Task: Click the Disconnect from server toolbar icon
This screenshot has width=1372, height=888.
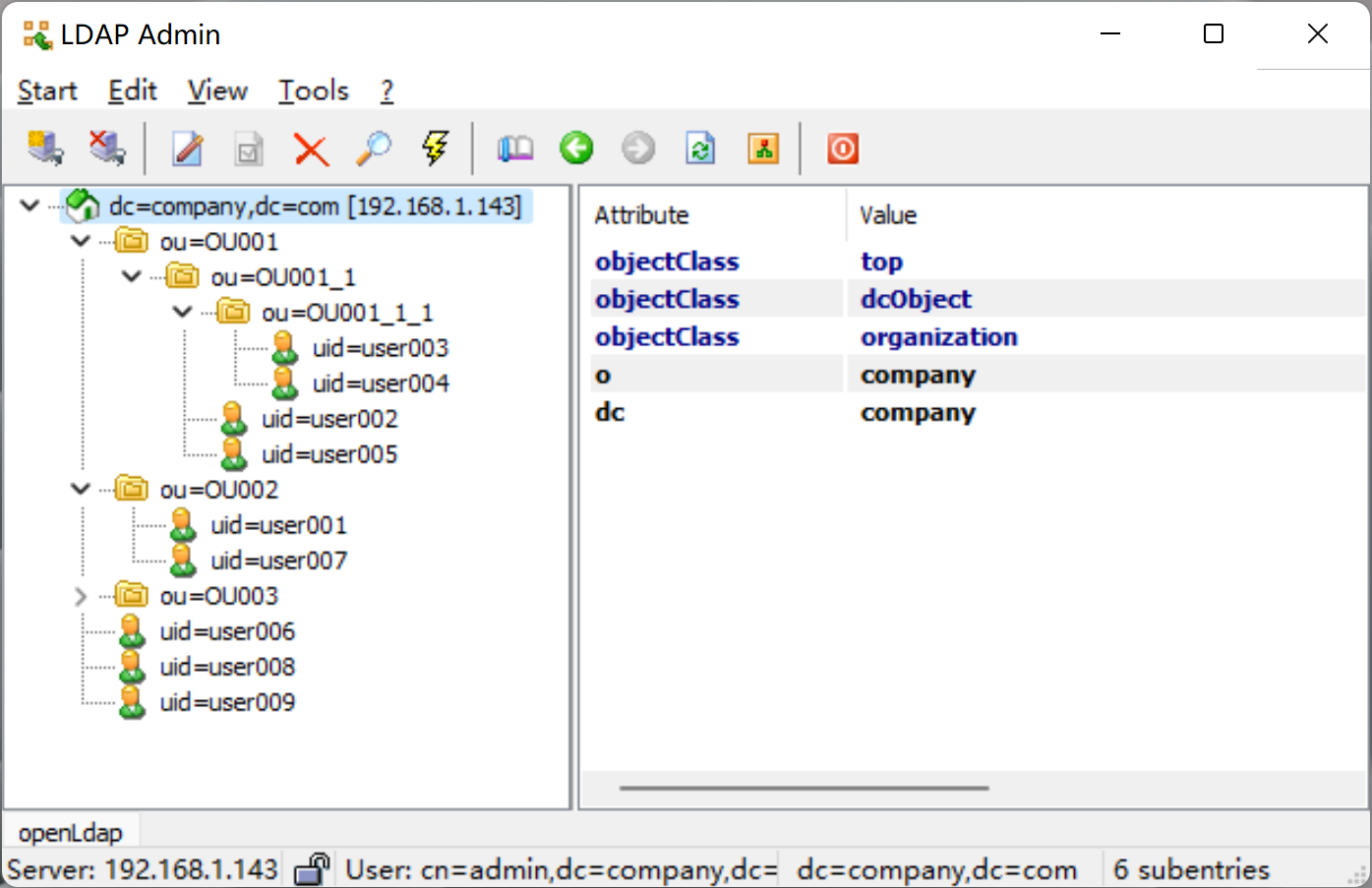Action: pyautogui.click(x=107, y=148)
